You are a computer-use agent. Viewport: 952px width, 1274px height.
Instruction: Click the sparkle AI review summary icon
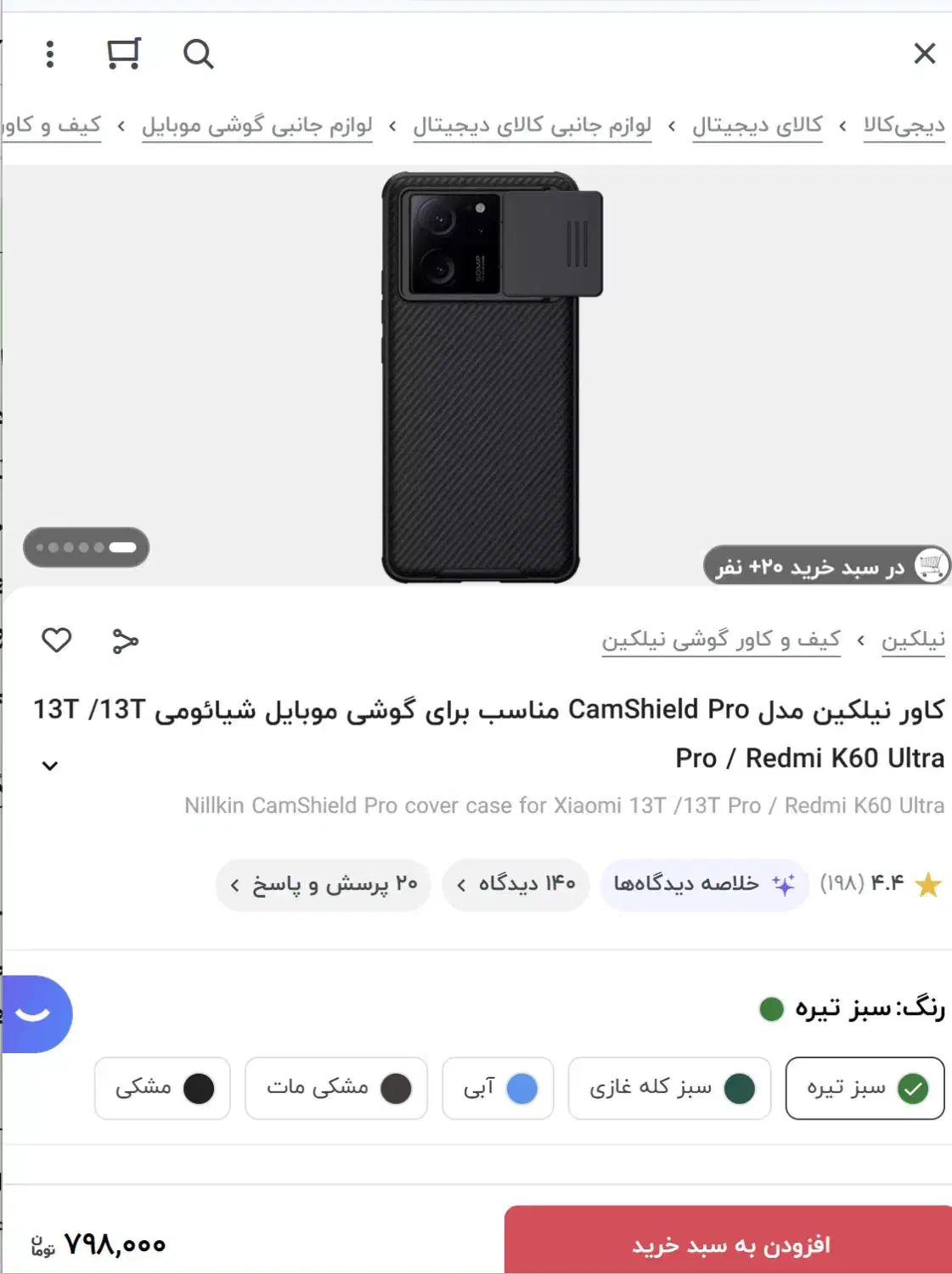coord(783,884)
